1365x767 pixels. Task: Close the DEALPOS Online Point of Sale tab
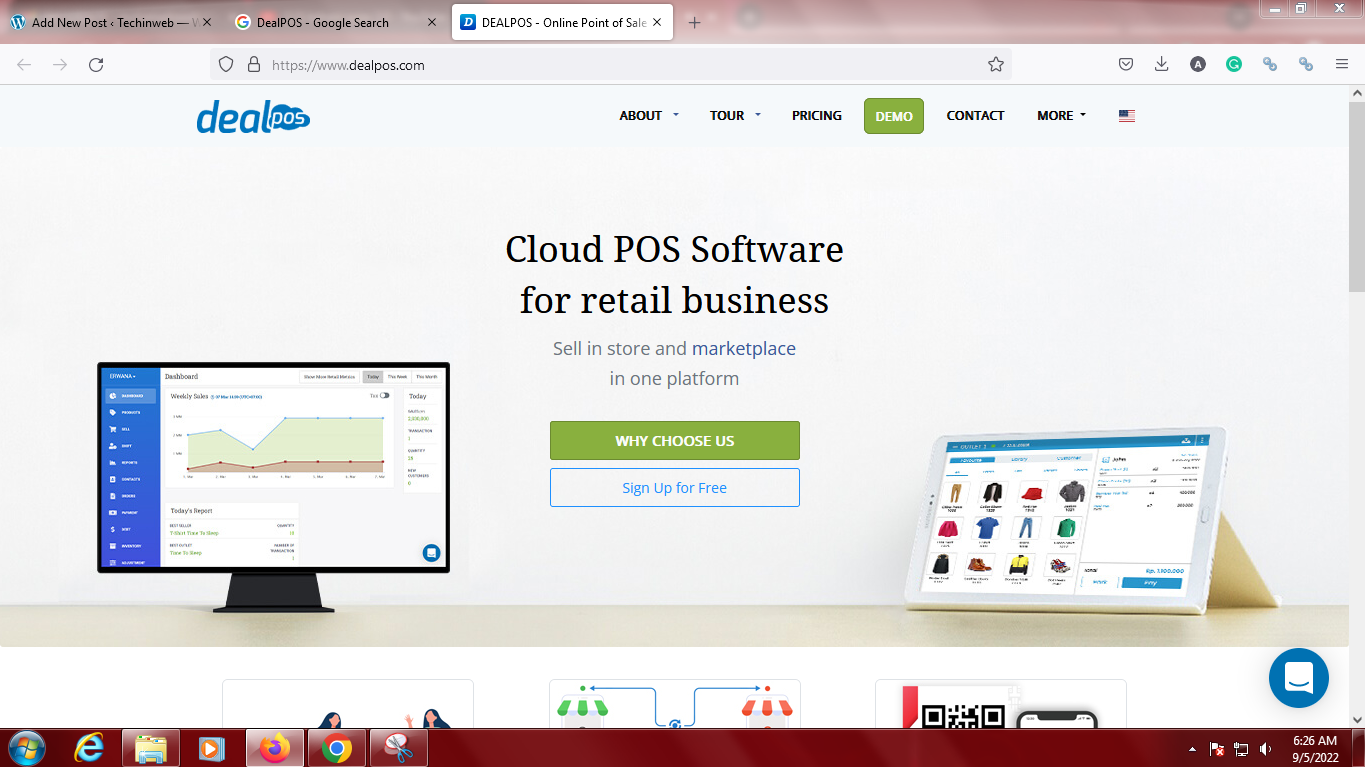click(657, 22)
